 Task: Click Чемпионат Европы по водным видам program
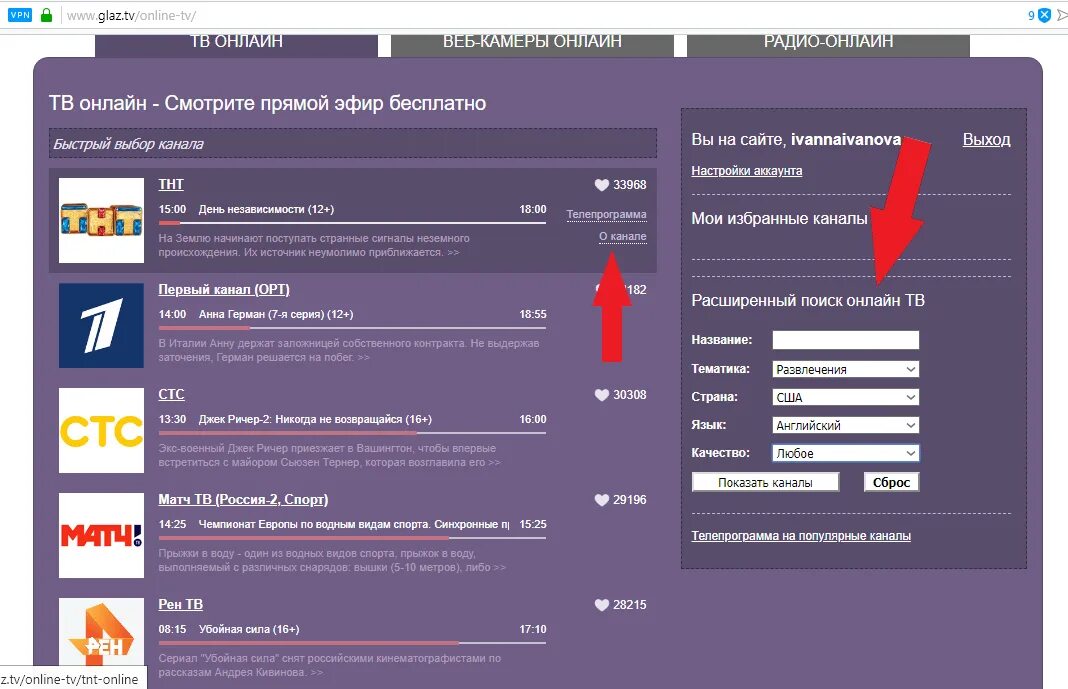tap(354, 524)
